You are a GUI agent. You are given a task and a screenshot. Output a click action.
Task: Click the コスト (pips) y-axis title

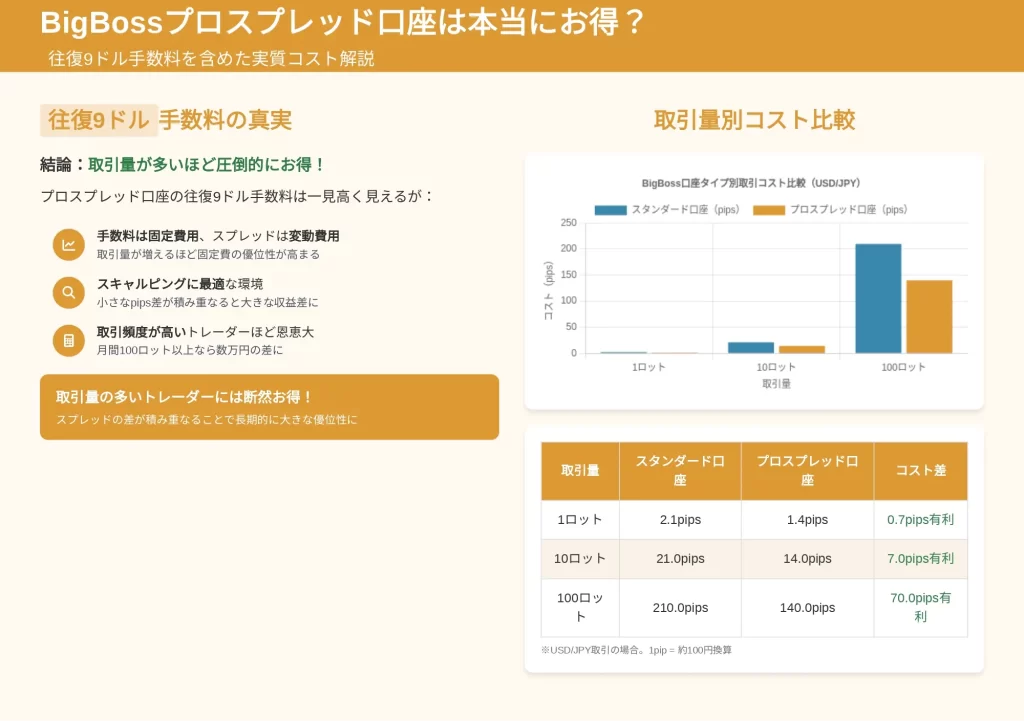(549, 291)
